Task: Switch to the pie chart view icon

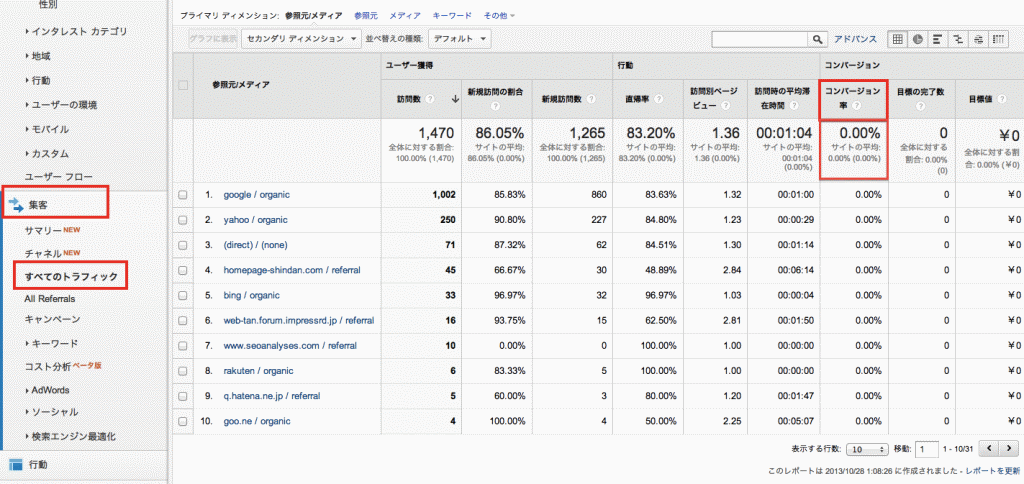Action: pos(918,39)
